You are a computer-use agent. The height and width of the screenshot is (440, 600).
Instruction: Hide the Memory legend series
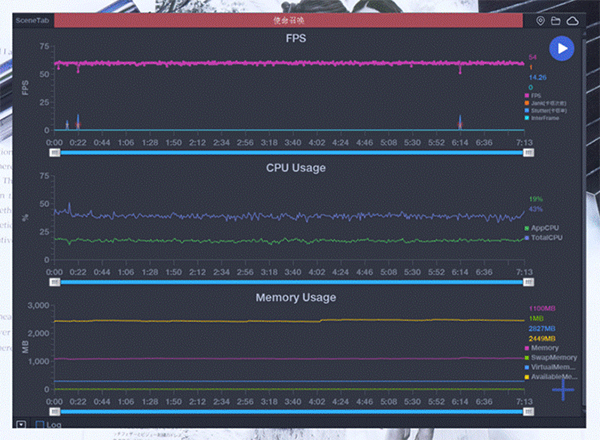click(x=543, y=347)
